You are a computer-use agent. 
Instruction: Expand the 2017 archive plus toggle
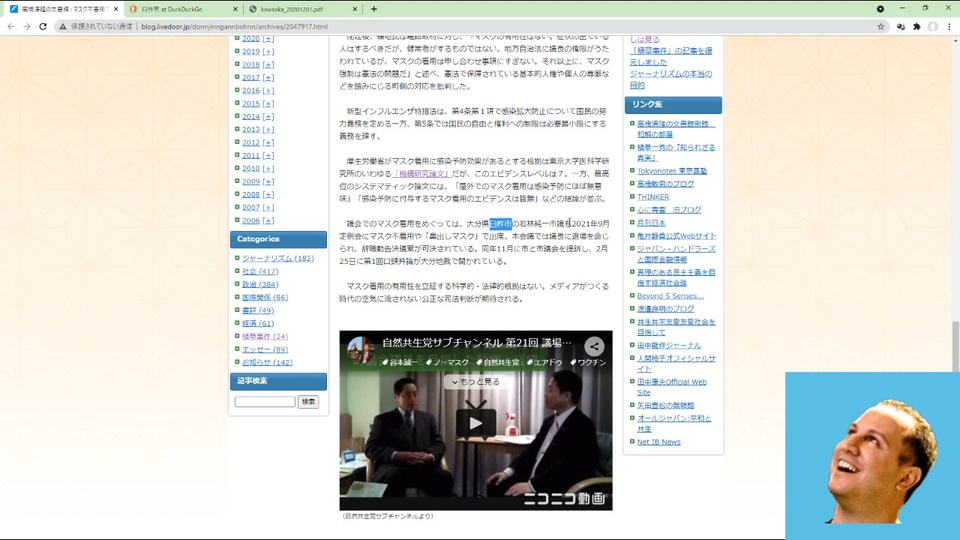[x=268, y=77]
